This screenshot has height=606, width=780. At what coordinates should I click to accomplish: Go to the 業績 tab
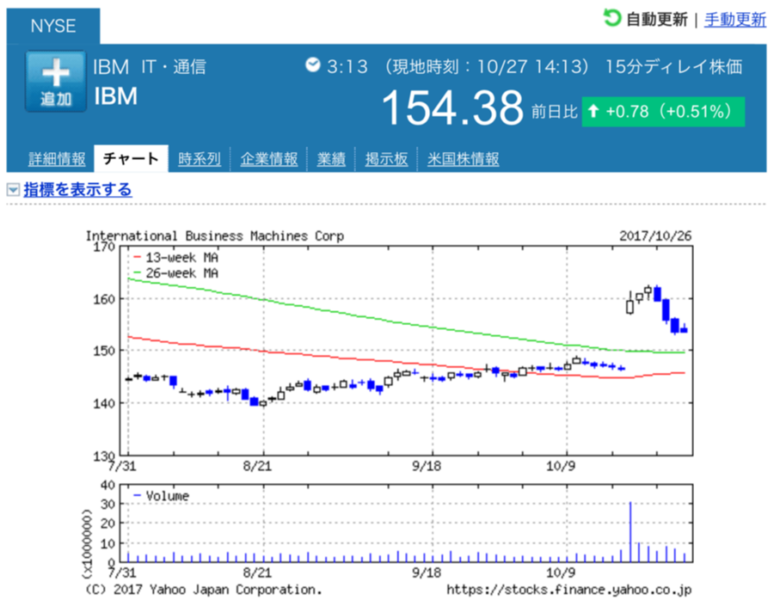(x=331, y=159)
